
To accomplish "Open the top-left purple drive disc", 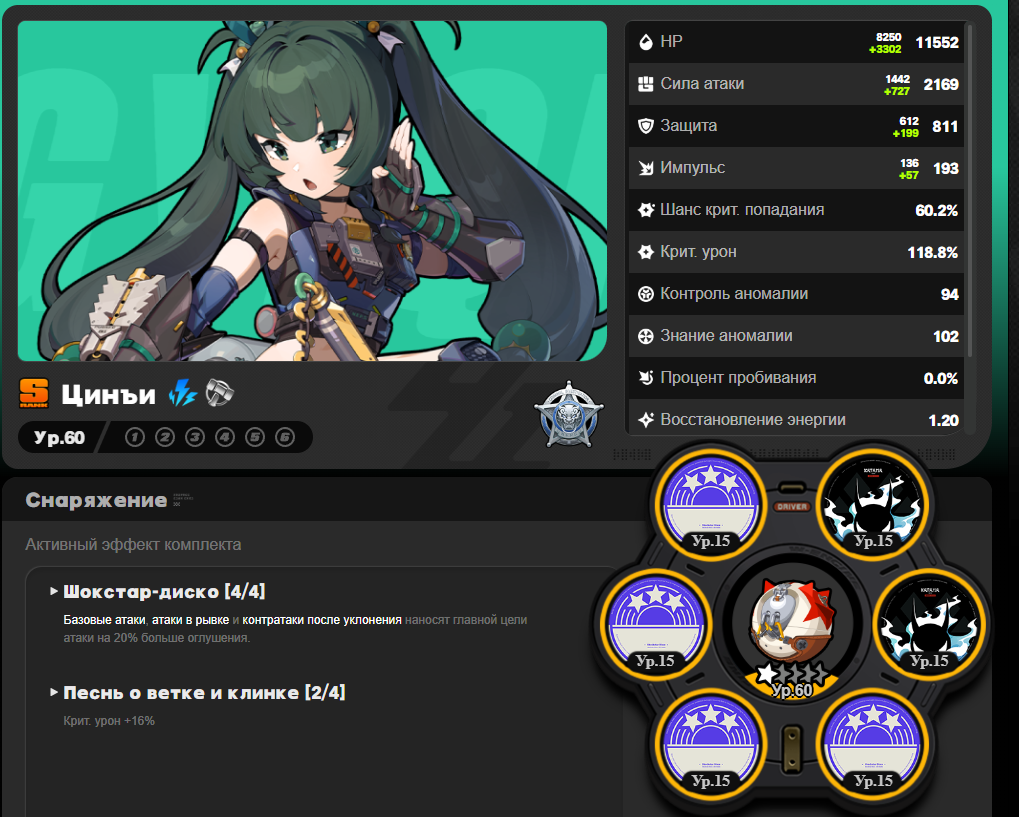I will pyautogui.click(x=711, y=504).
